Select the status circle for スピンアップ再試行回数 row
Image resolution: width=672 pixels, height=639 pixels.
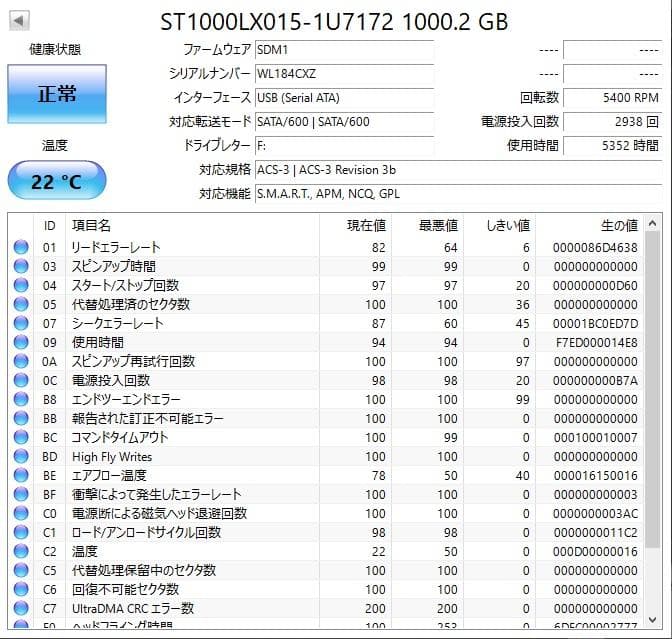coord(21,361)
